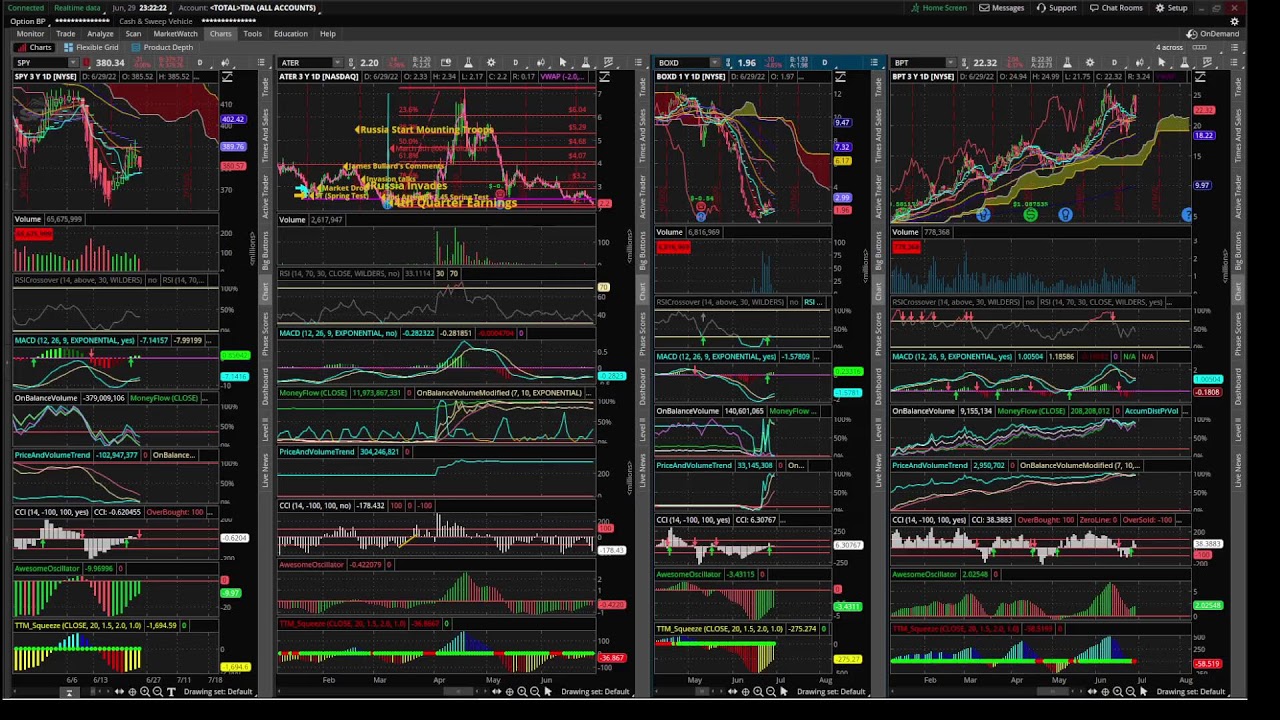Open ATER timeframe D selector
Image resolution: width=1280 pixels, height=720 pixels.
tap(516, 63)
